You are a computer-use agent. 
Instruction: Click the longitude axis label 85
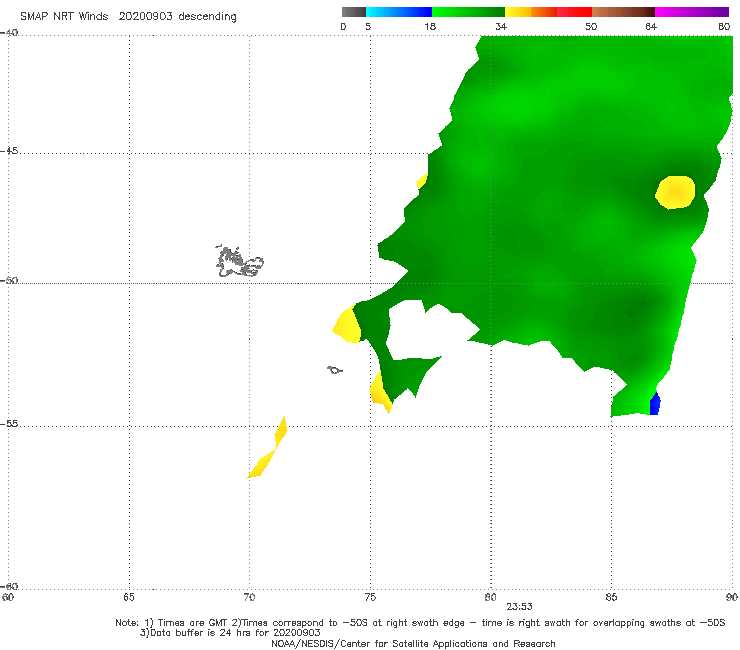point(611,597)
